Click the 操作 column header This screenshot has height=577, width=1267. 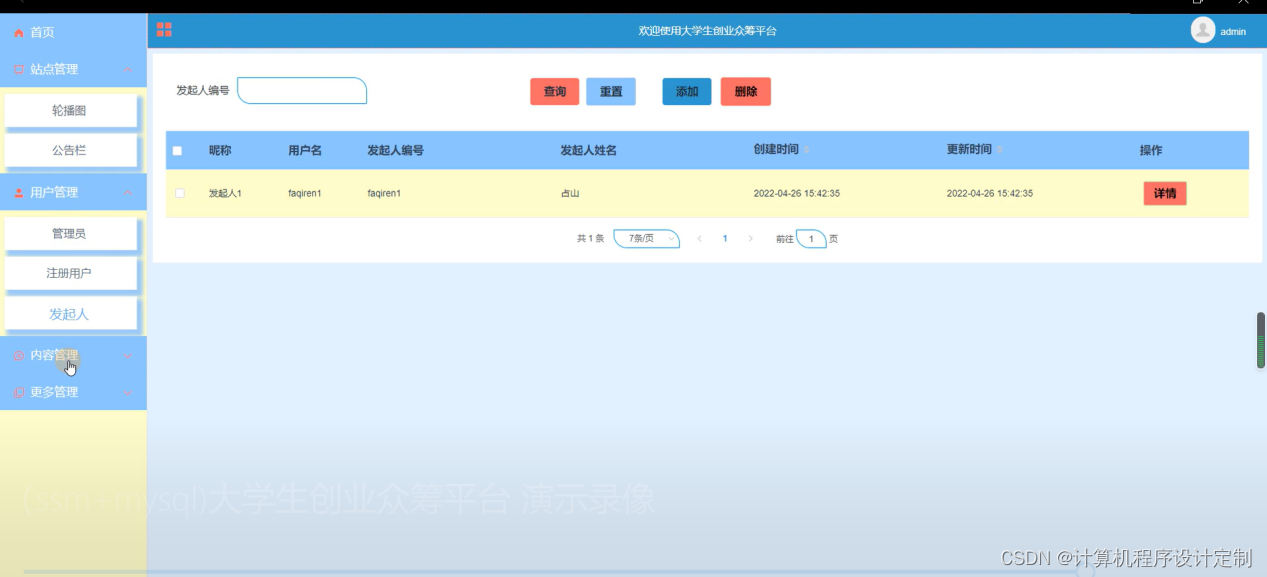[x=1151, y=151]
